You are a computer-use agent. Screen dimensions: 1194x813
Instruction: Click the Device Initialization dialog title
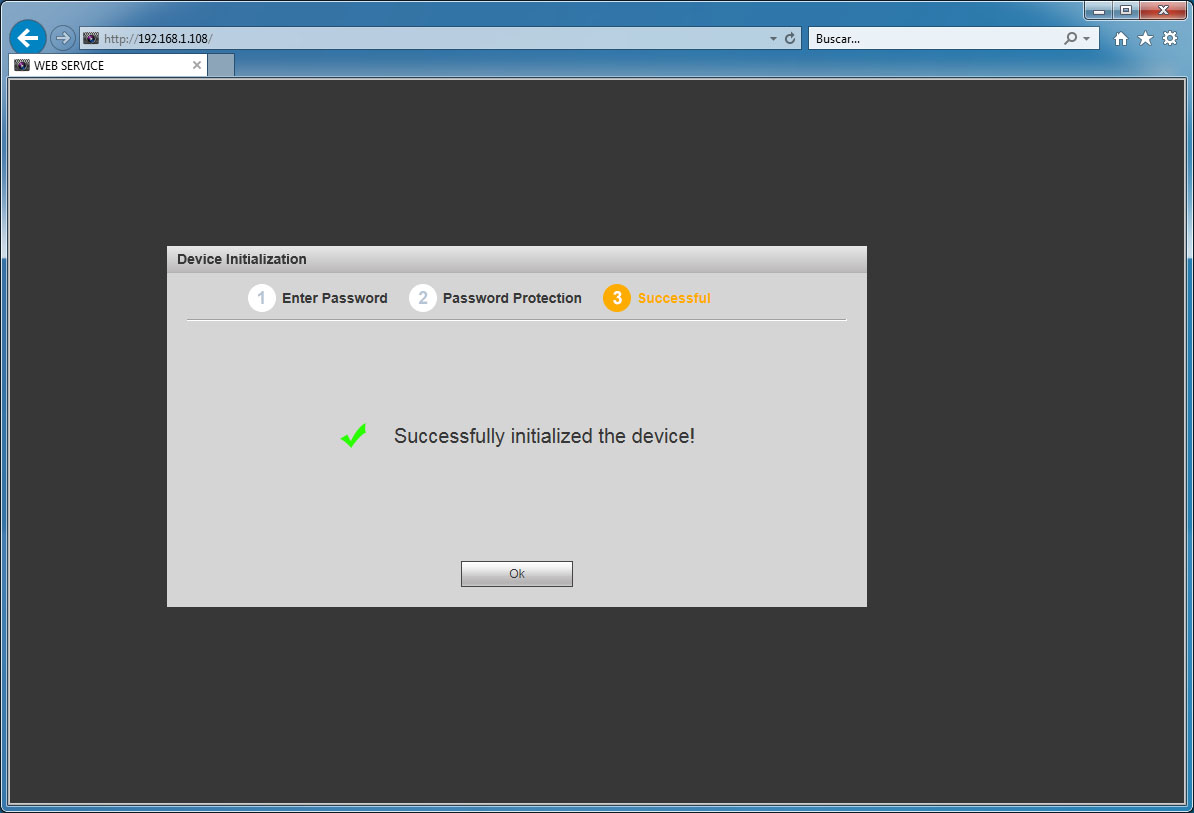(241, 259)
